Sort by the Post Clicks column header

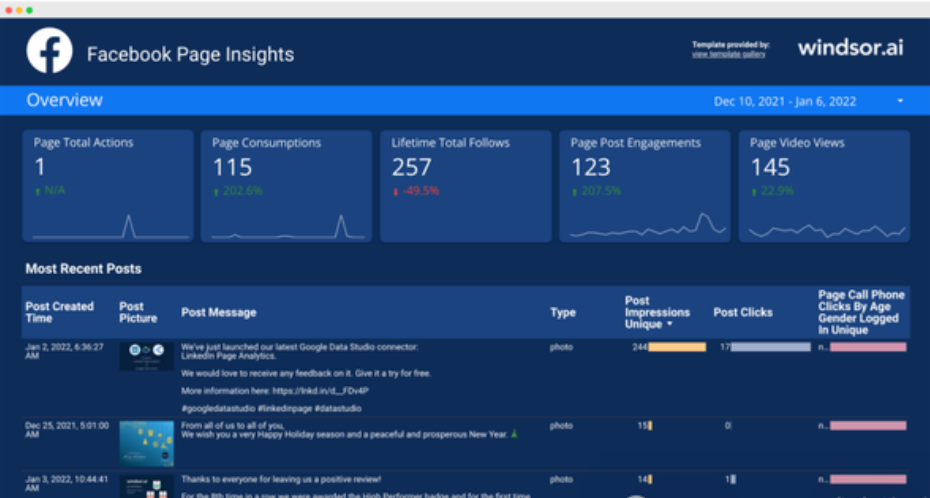tap(743, 312)
